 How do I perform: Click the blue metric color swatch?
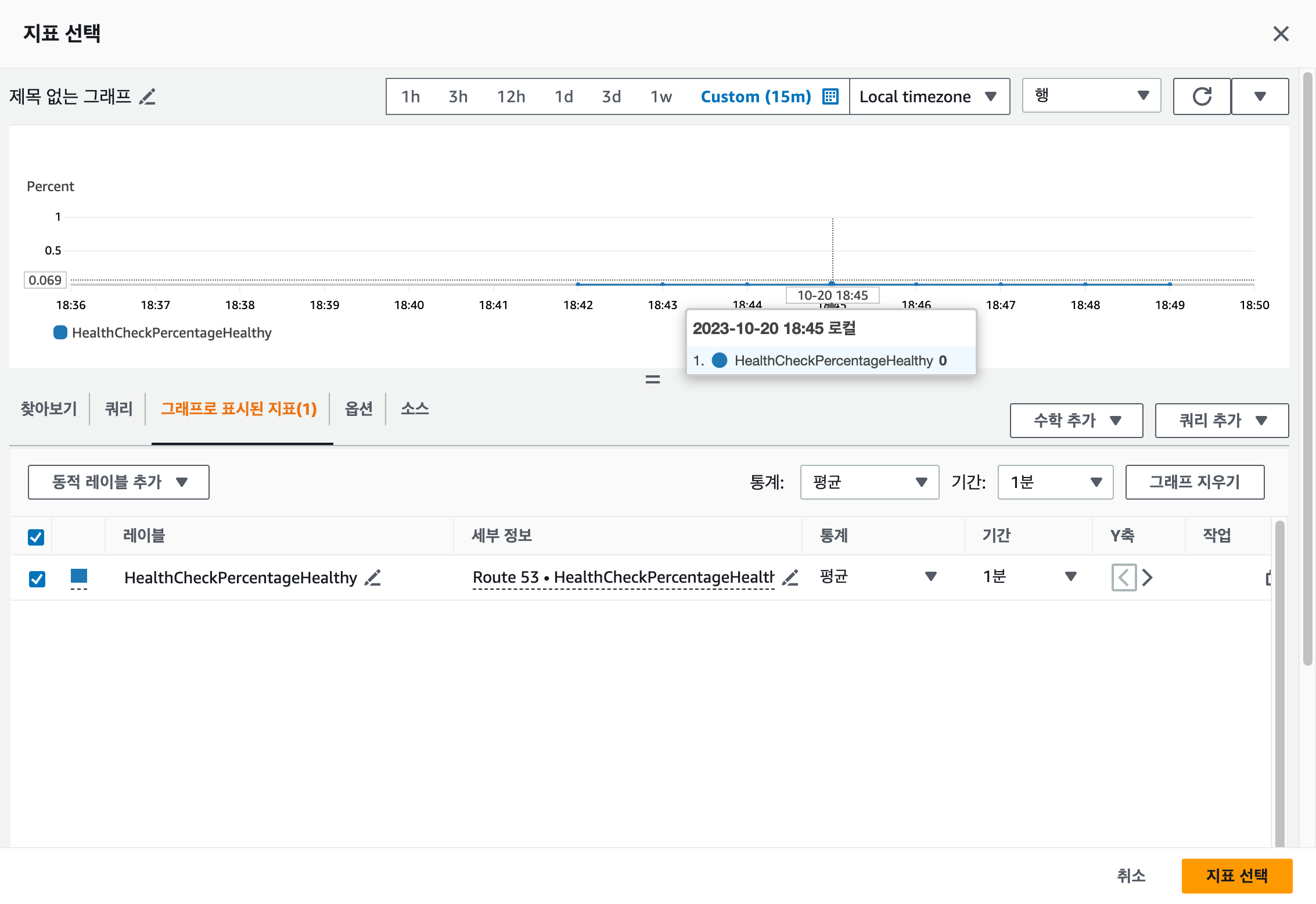tap(79, 576)
